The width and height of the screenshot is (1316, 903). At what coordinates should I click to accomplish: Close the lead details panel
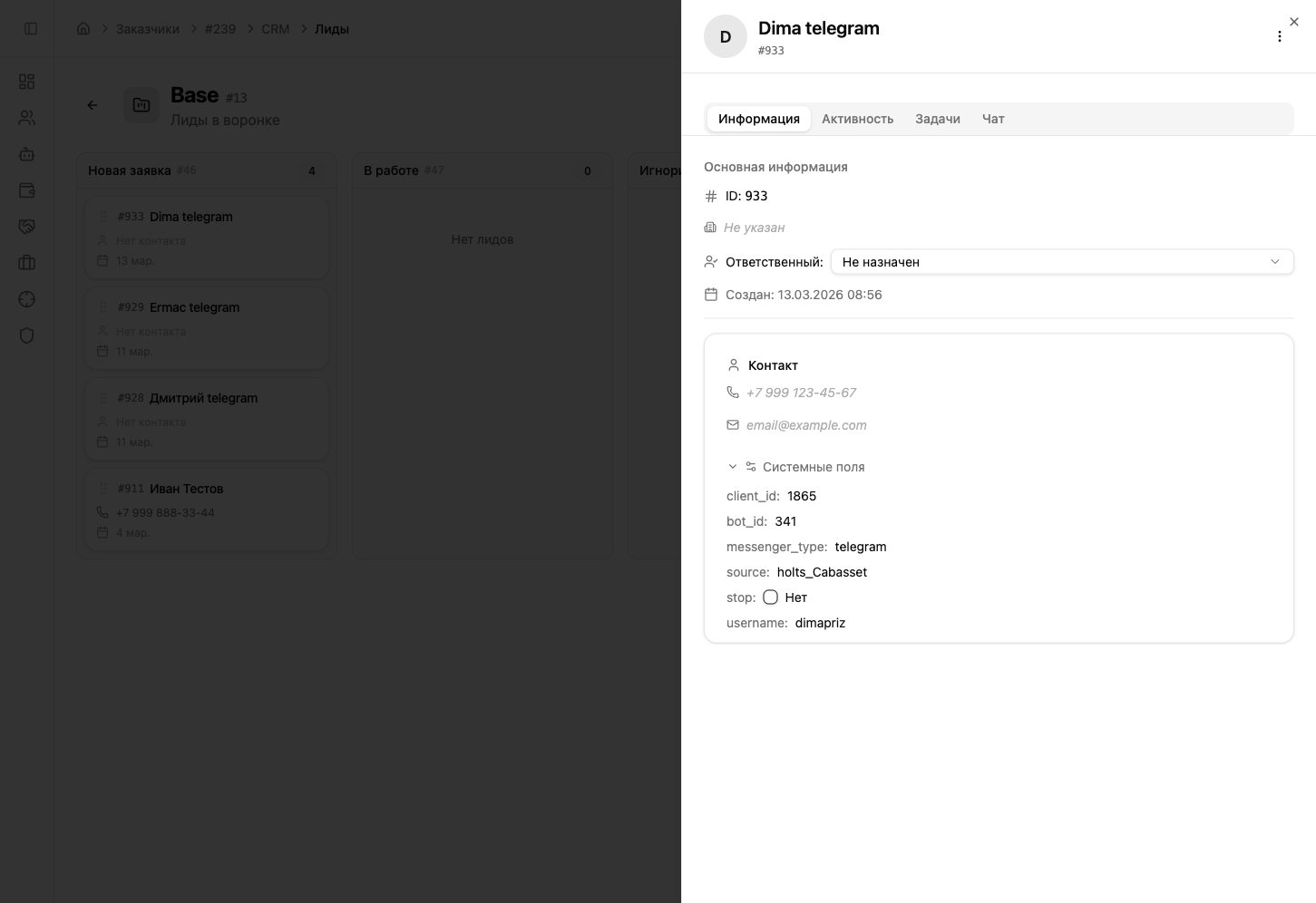[x=1294, y=22]
